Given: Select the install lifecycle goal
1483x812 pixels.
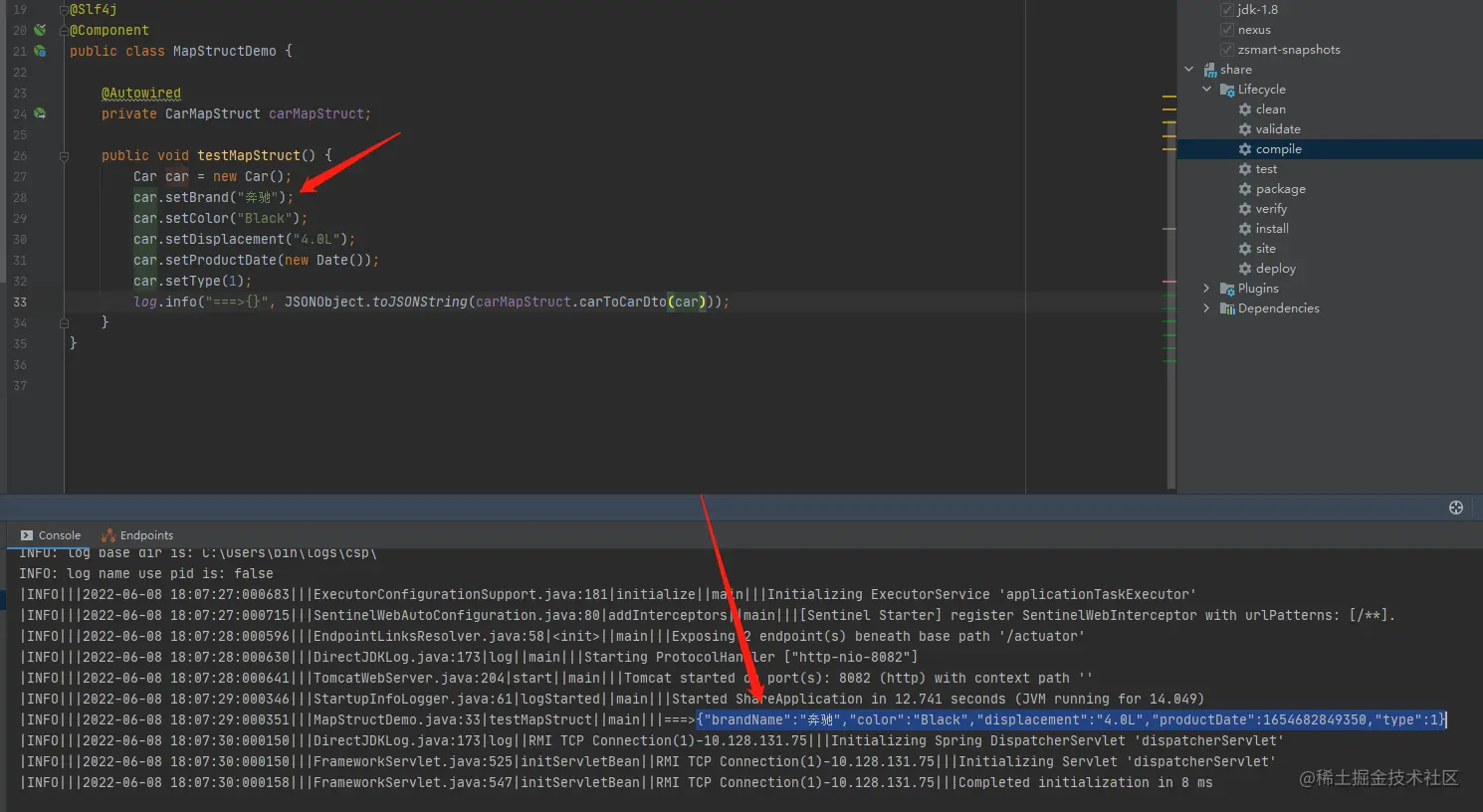Looking at the screenshot, I should (1272, 229).
